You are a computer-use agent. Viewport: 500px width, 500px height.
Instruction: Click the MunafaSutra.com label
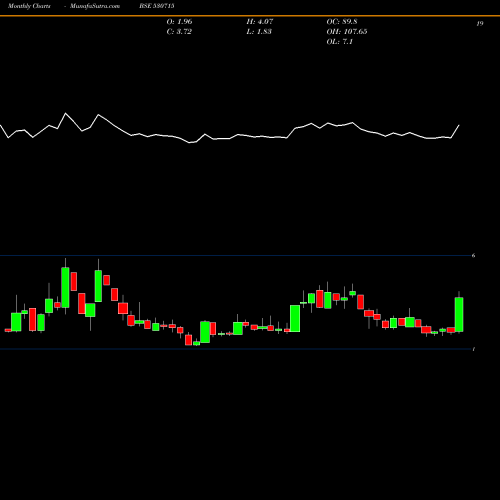(95, 6)
